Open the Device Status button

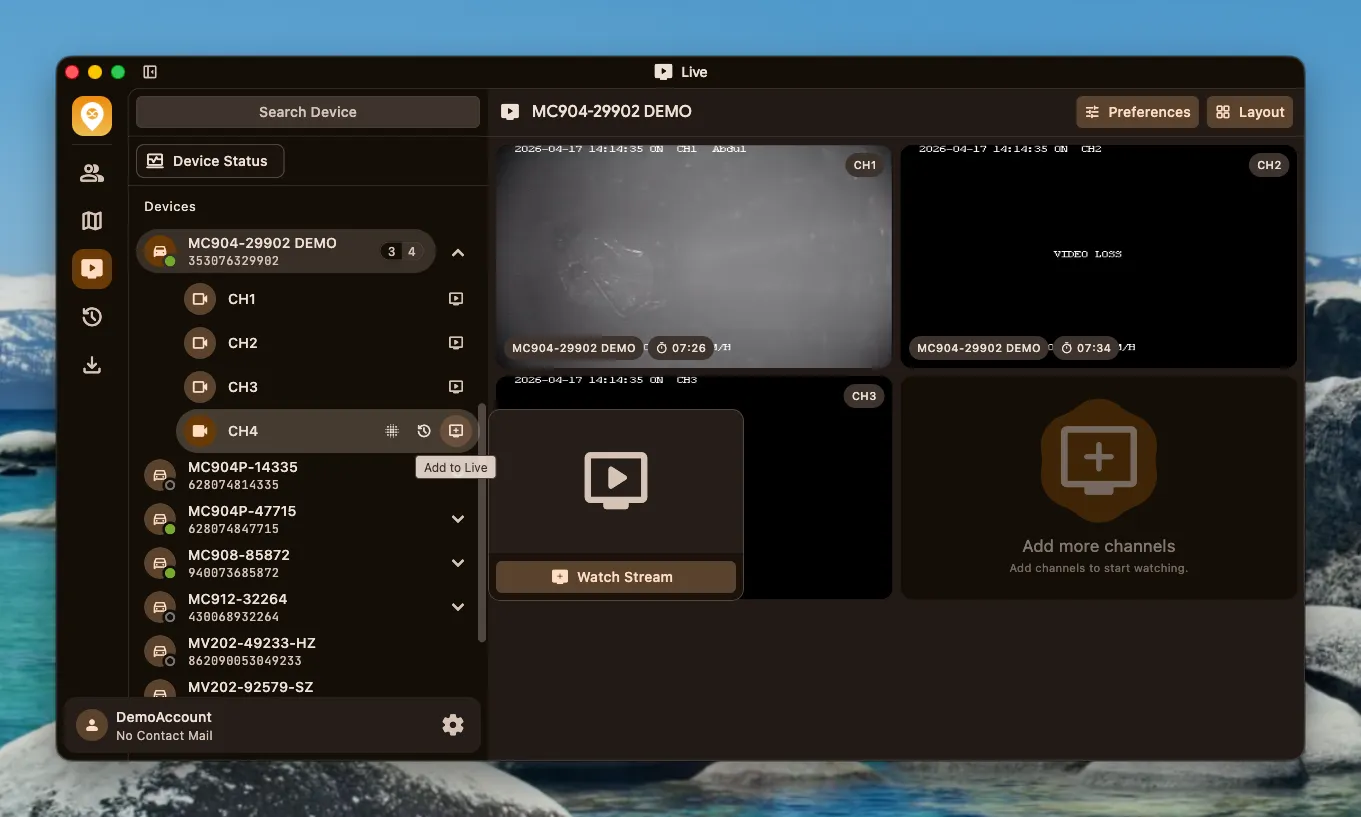pos(210,161)
